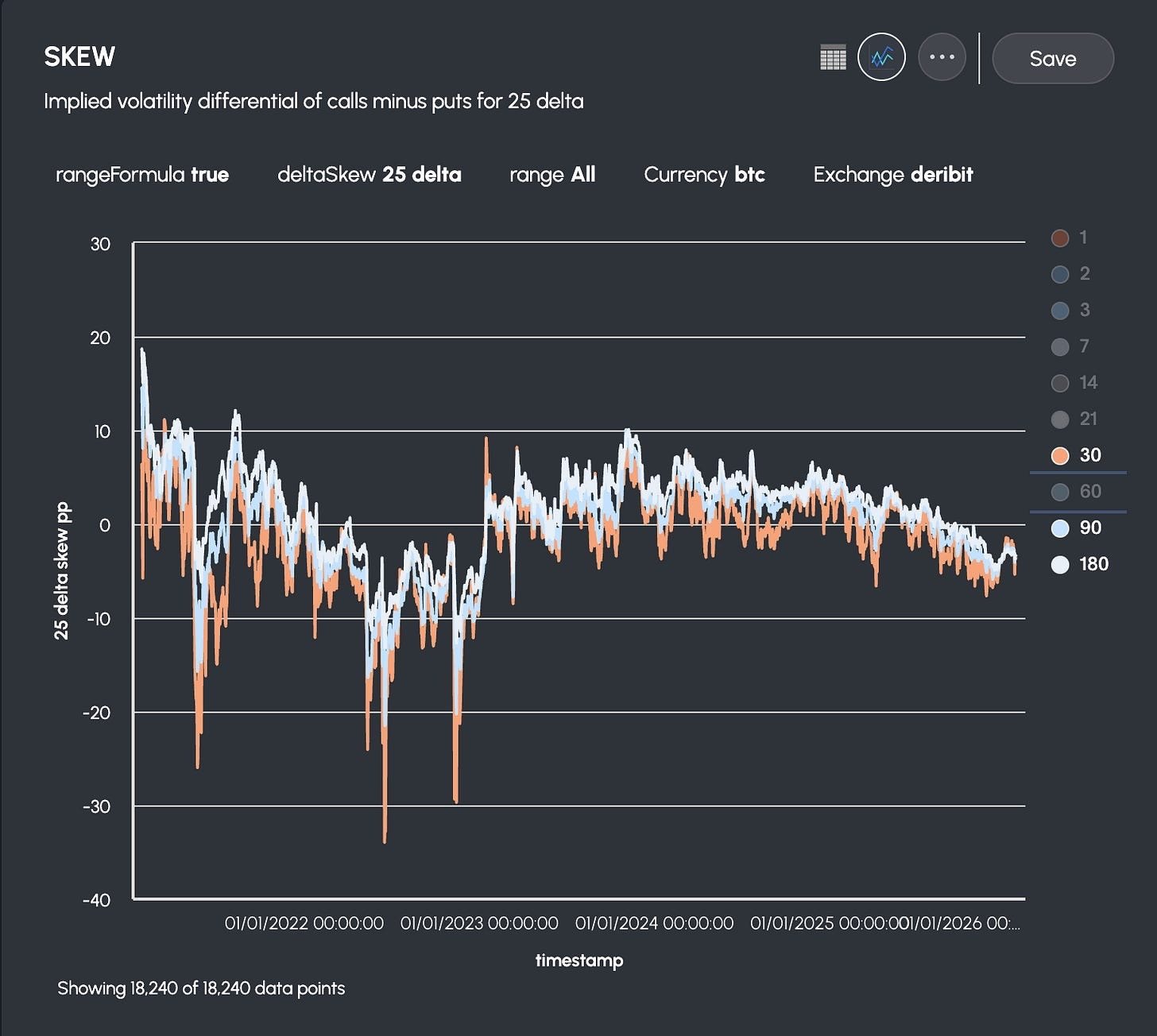Click the 21-day series legend dot
Screen dimensions: 1157x1036
point(1058,419)
